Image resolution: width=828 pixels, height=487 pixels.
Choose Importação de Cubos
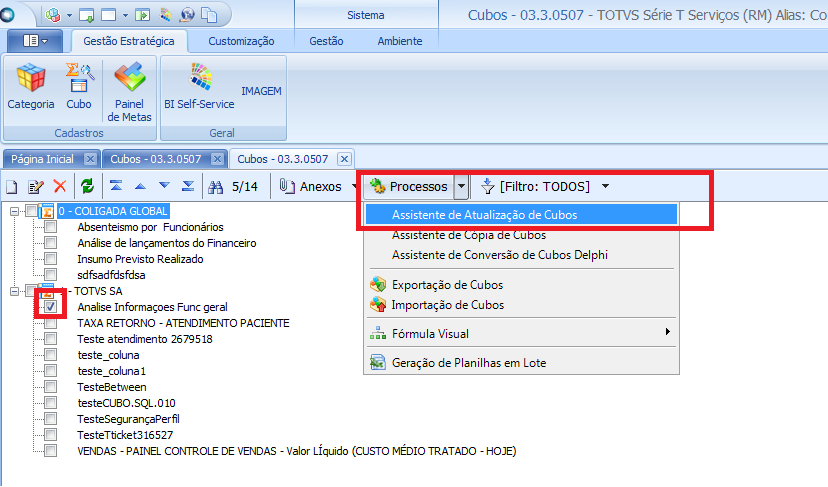(x=521, y=305)
